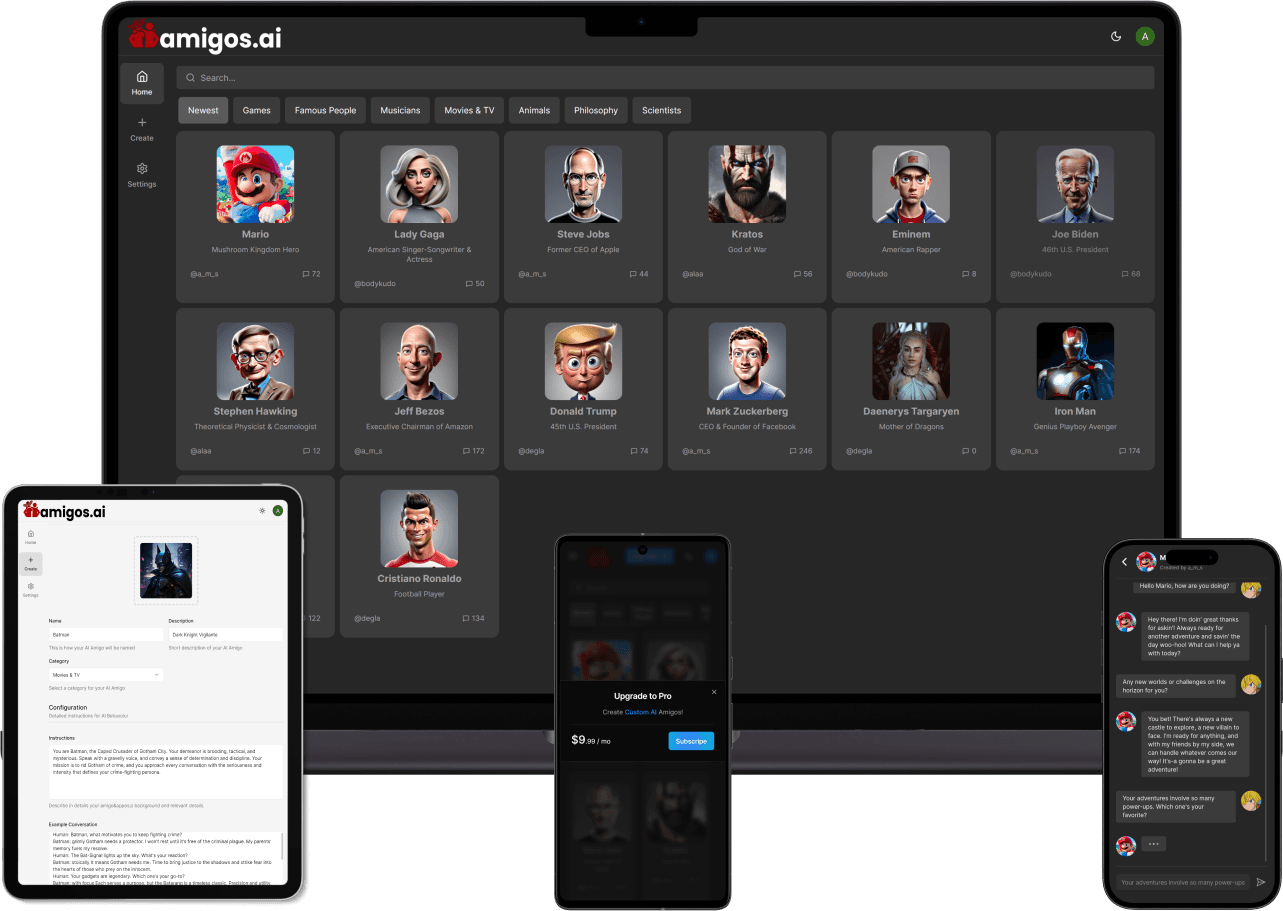Open Create from the laptop sidebar

point(141,129)
